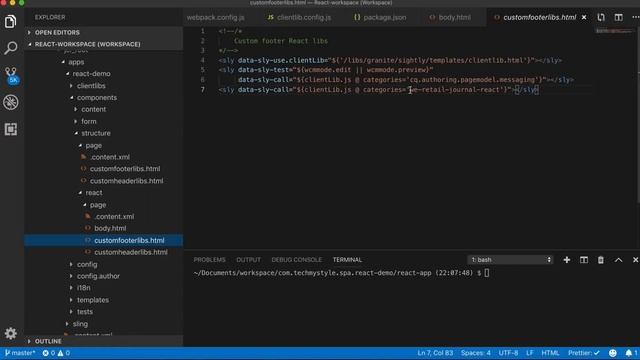Open the Debug Console panel tab
Viewport: 640px width, 360px height.
[297, 260]
